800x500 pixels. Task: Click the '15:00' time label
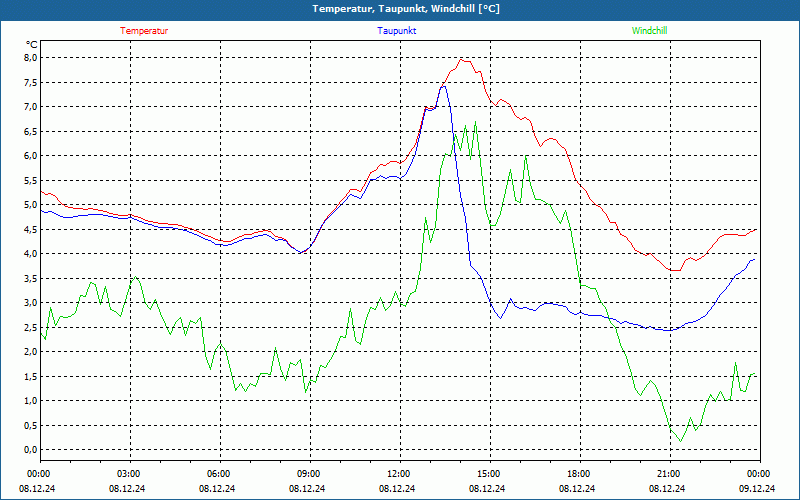(490, 474)
